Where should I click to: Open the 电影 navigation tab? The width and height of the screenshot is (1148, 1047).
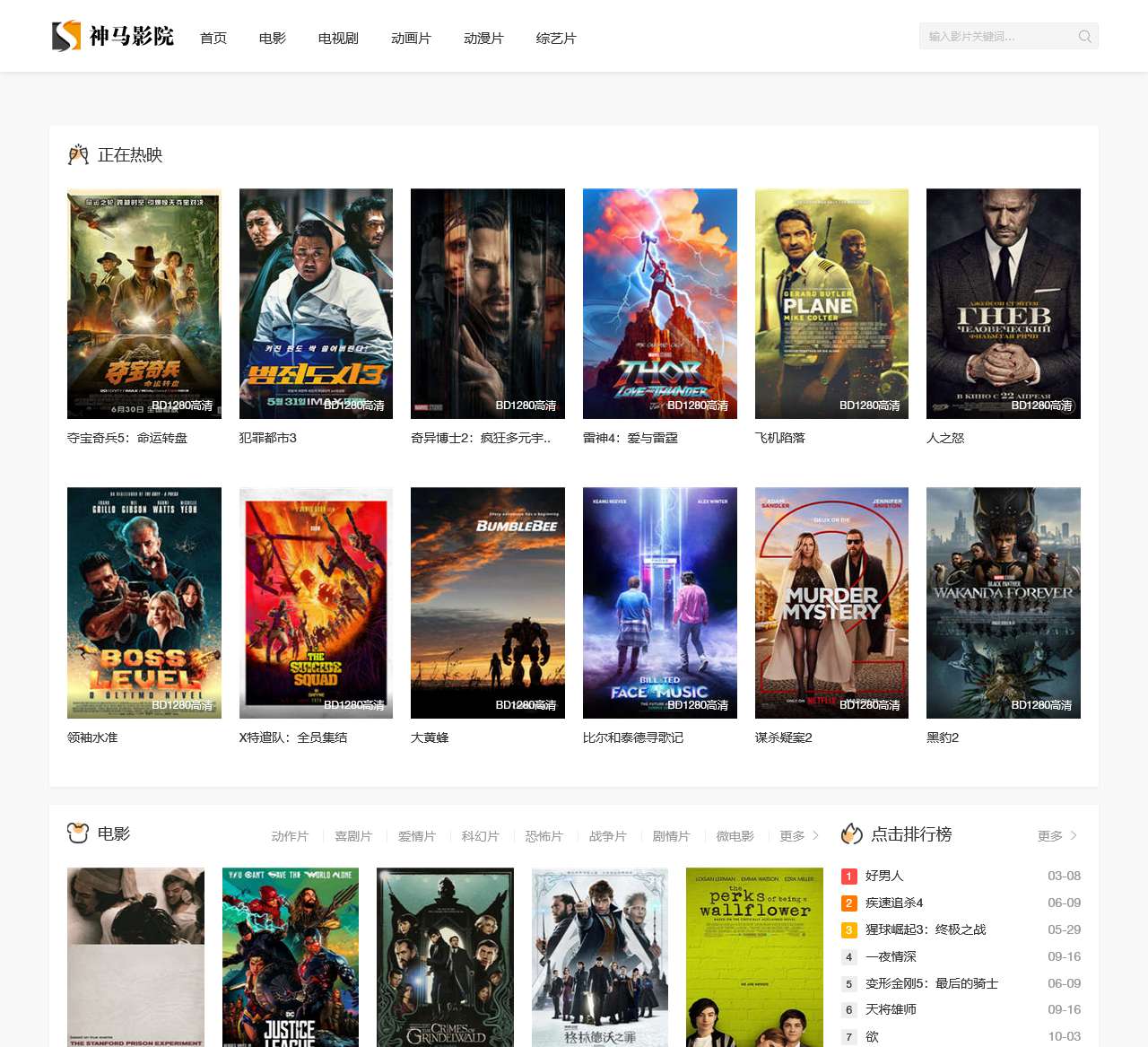tap(273, 38)
